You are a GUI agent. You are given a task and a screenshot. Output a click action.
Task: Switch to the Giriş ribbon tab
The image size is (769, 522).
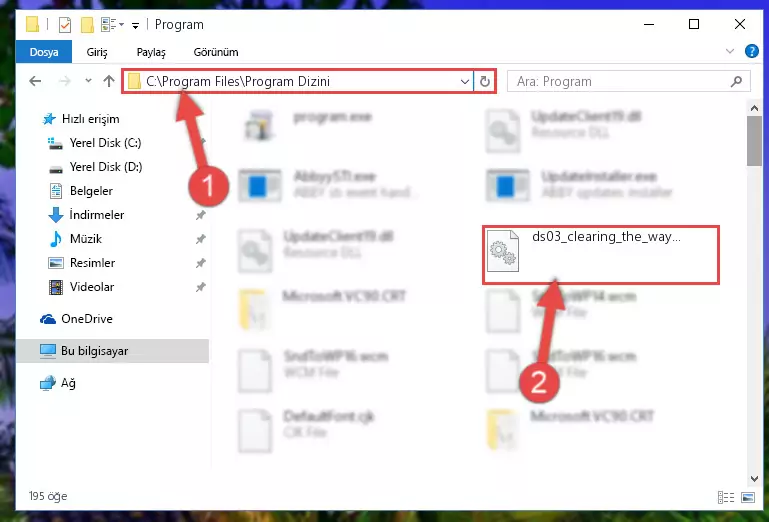click(x=97, y=52)
